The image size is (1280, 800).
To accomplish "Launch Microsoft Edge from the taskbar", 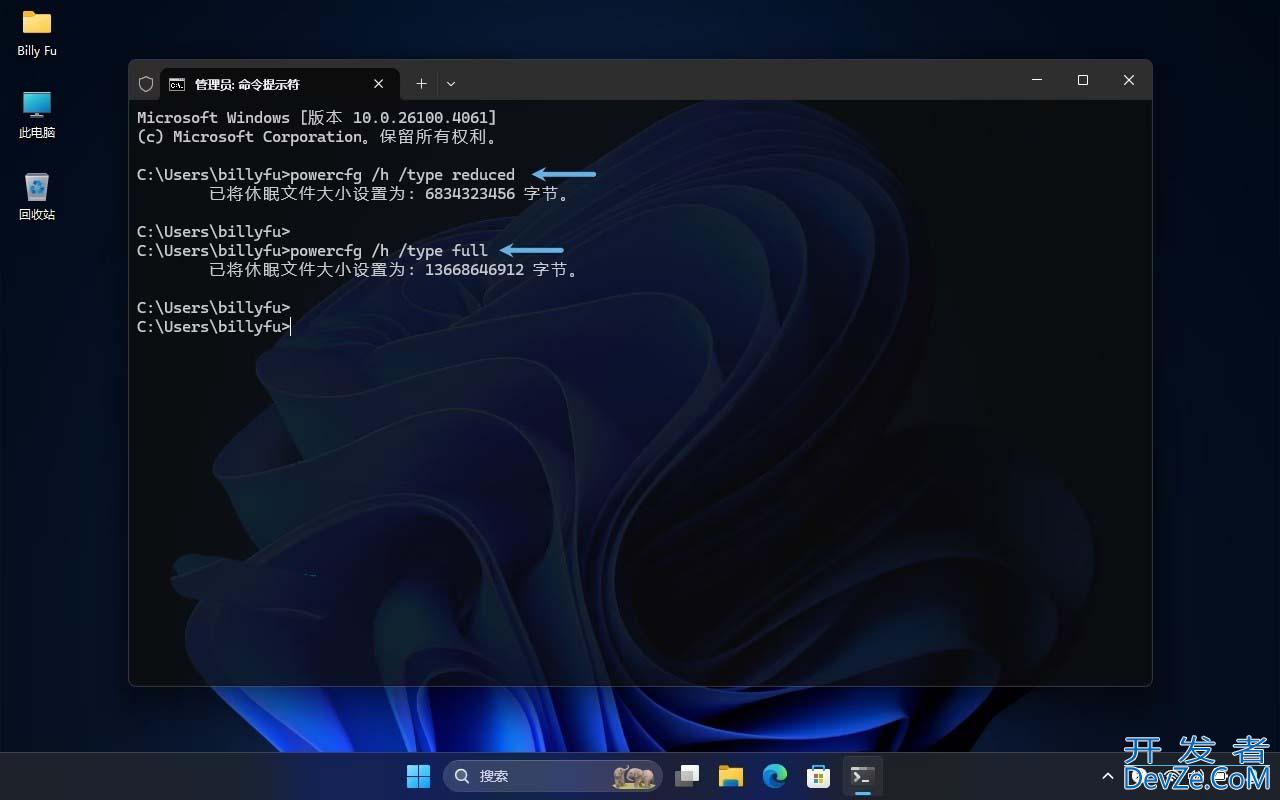I will (x=775, y=776).
